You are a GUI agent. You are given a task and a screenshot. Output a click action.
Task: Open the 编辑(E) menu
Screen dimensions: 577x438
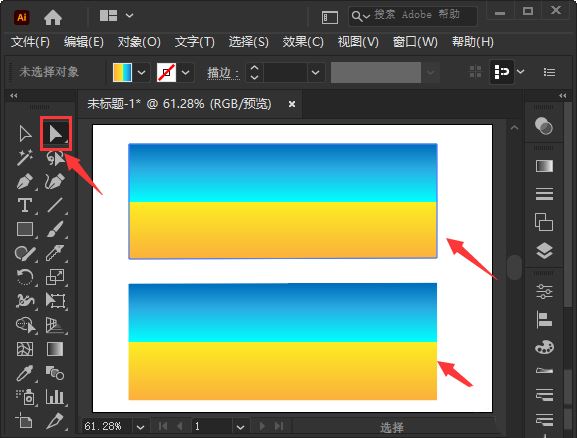84,42
